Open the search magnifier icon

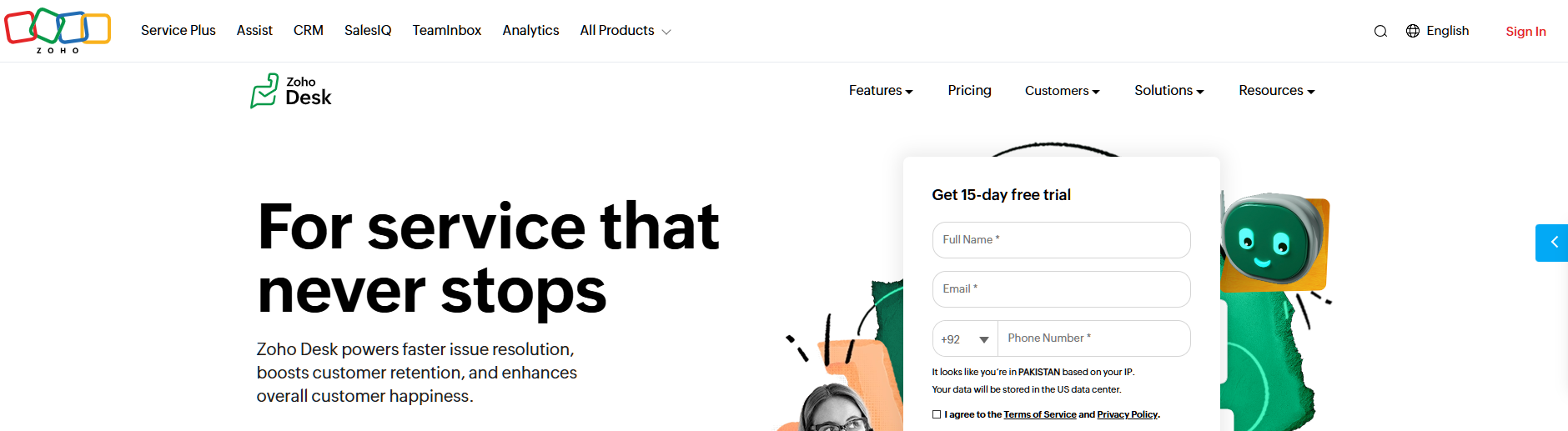1380,31
